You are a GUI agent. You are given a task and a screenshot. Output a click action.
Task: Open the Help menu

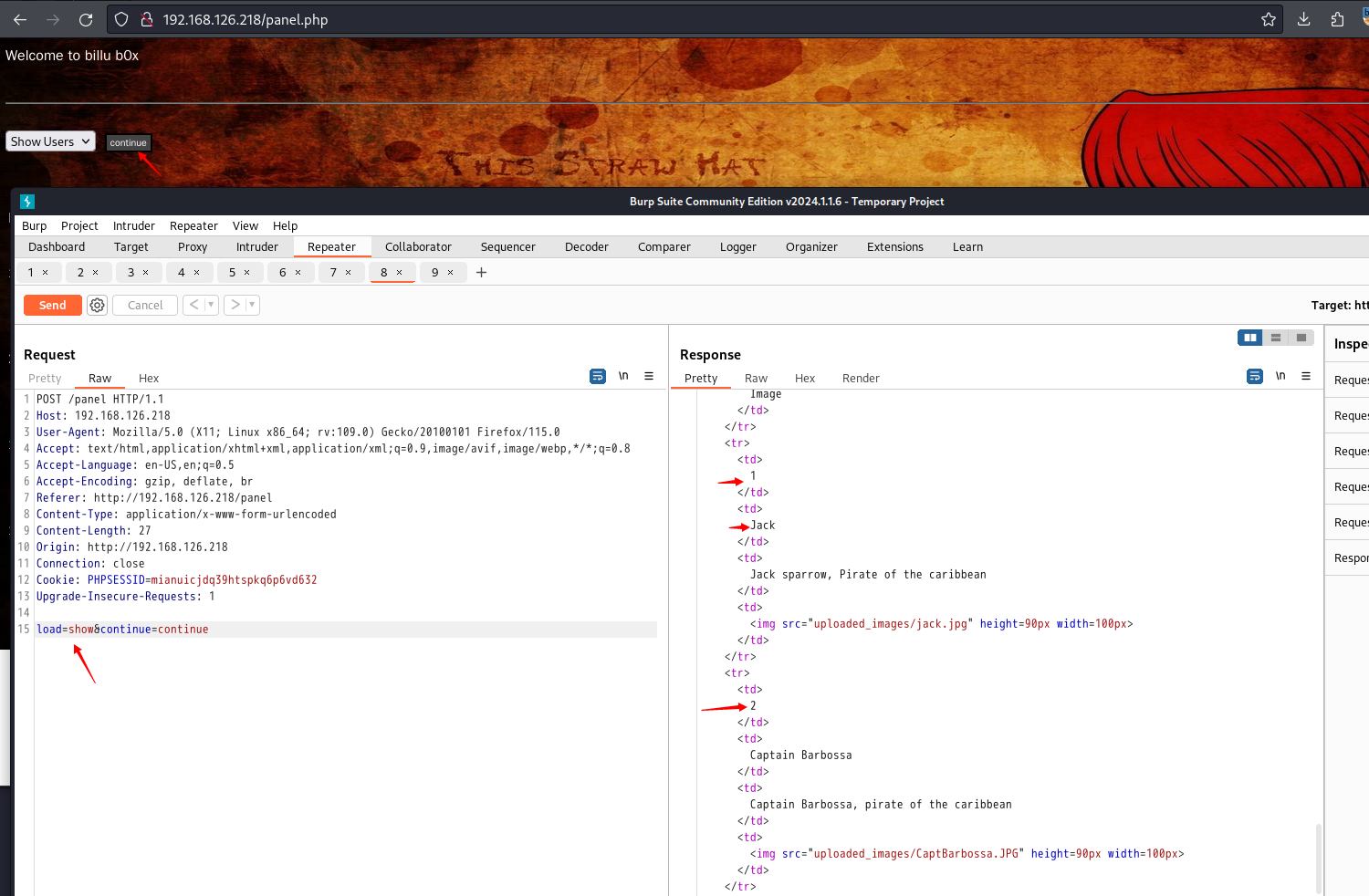tap(285, 226)
